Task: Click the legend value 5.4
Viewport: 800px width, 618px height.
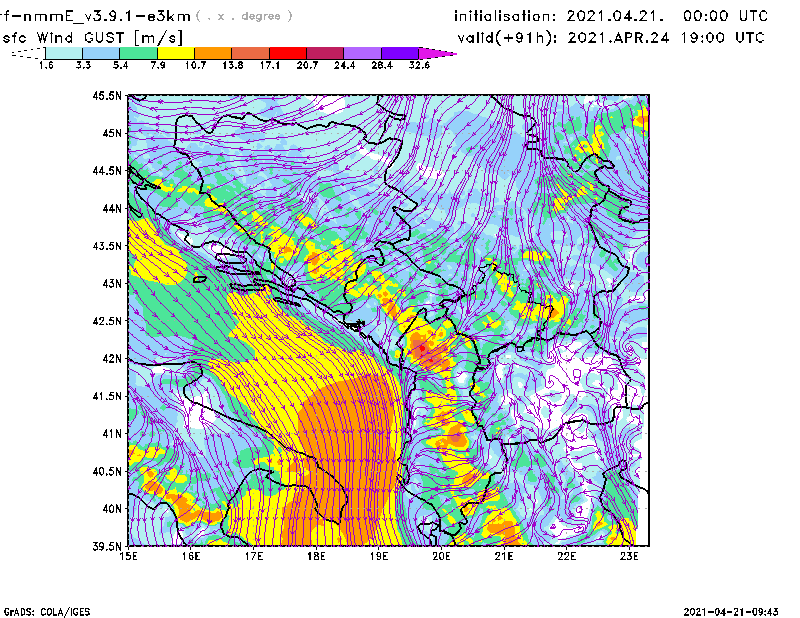Action: tap(120, 65)
